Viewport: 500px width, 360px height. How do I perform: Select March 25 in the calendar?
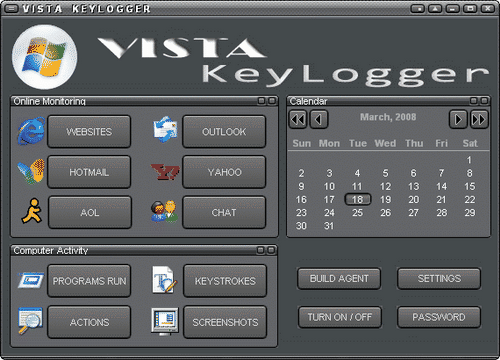click(x=357, y=213)
